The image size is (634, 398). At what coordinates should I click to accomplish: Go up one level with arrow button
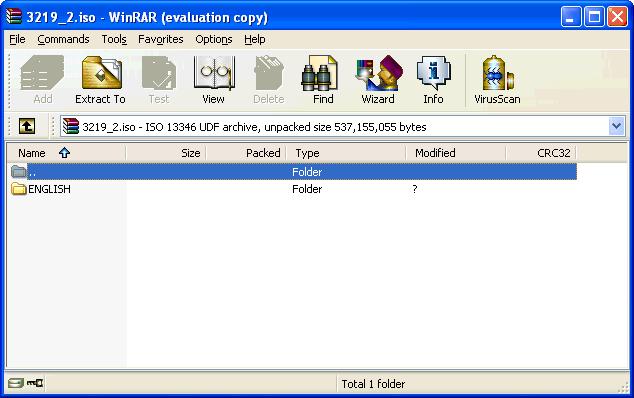click(27, 126)
